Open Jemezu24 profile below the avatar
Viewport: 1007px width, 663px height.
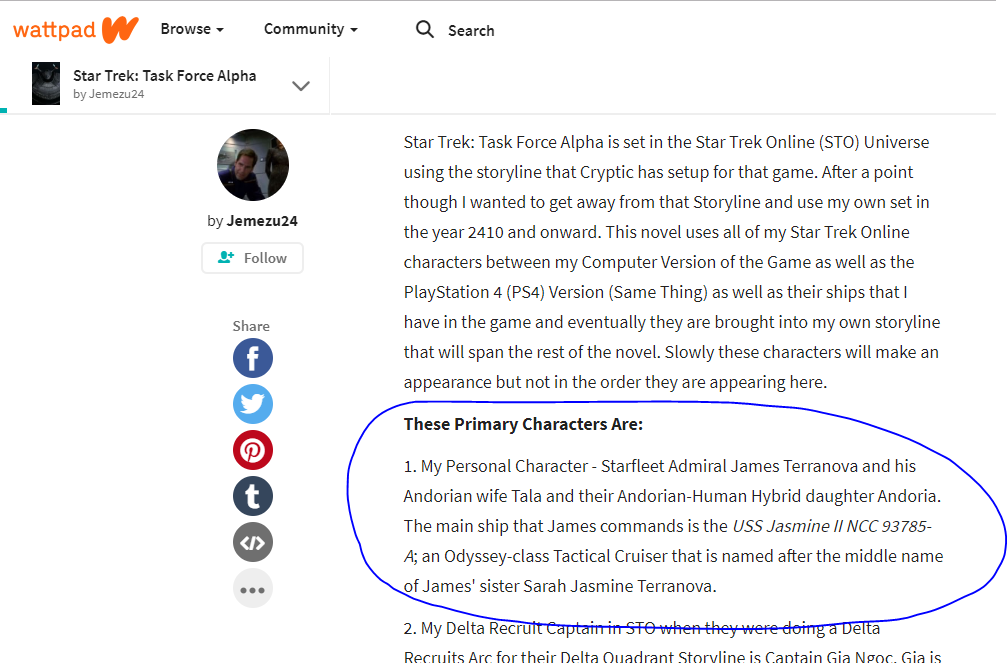pos(262,221)
